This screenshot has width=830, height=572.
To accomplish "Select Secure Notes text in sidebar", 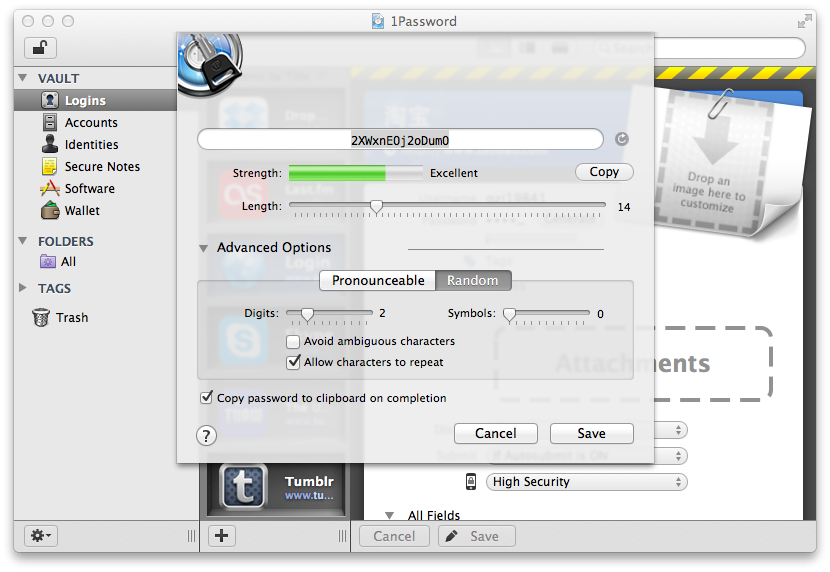I will 102,167.
